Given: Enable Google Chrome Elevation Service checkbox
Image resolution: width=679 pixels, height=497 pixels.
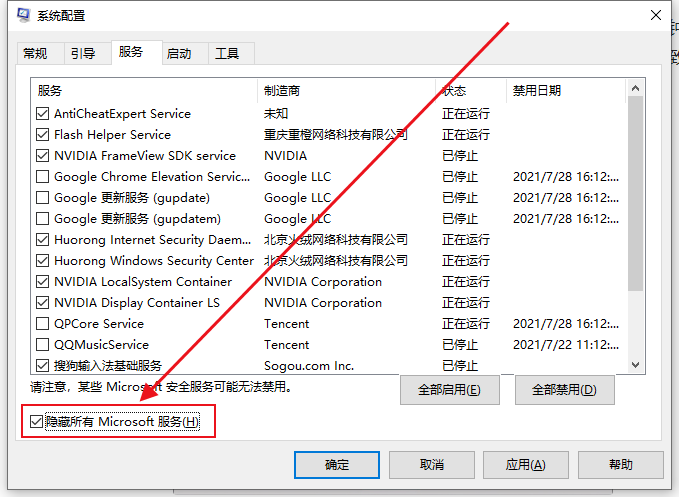Looking at the screenshot, I should (x=42, y=177).
